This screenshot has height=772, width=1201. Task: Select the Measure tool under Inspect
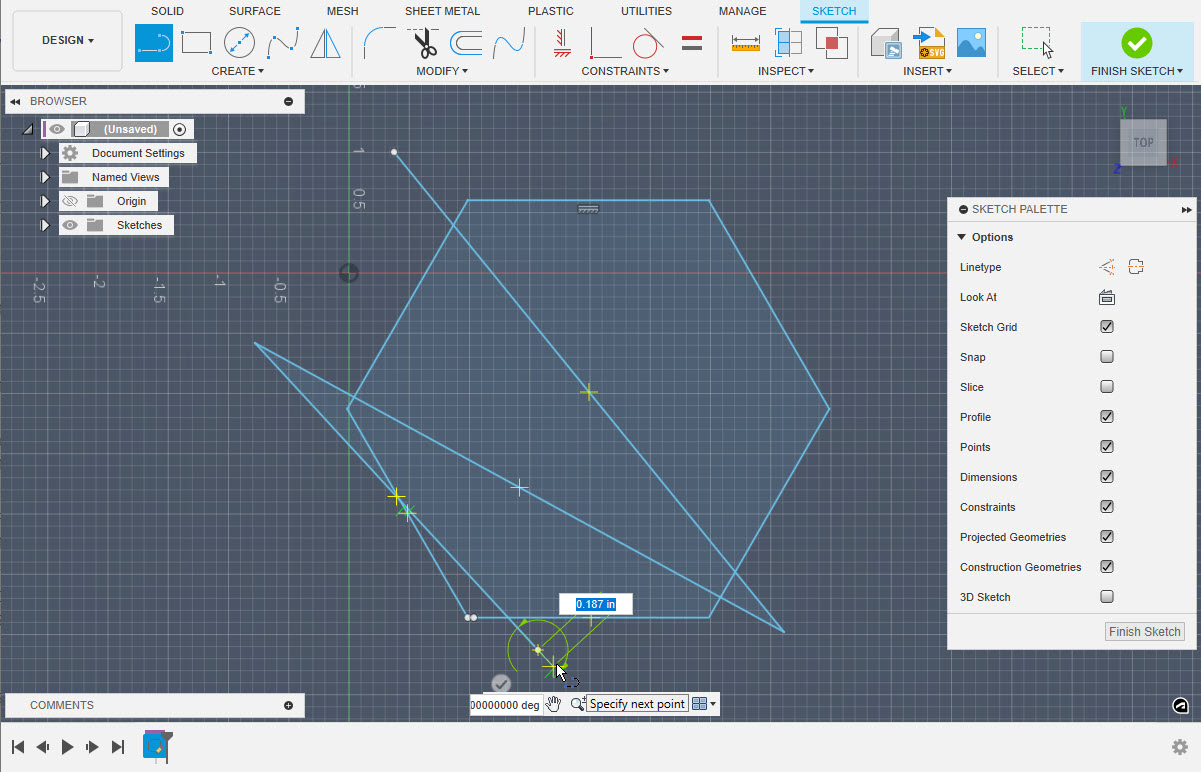744,42
